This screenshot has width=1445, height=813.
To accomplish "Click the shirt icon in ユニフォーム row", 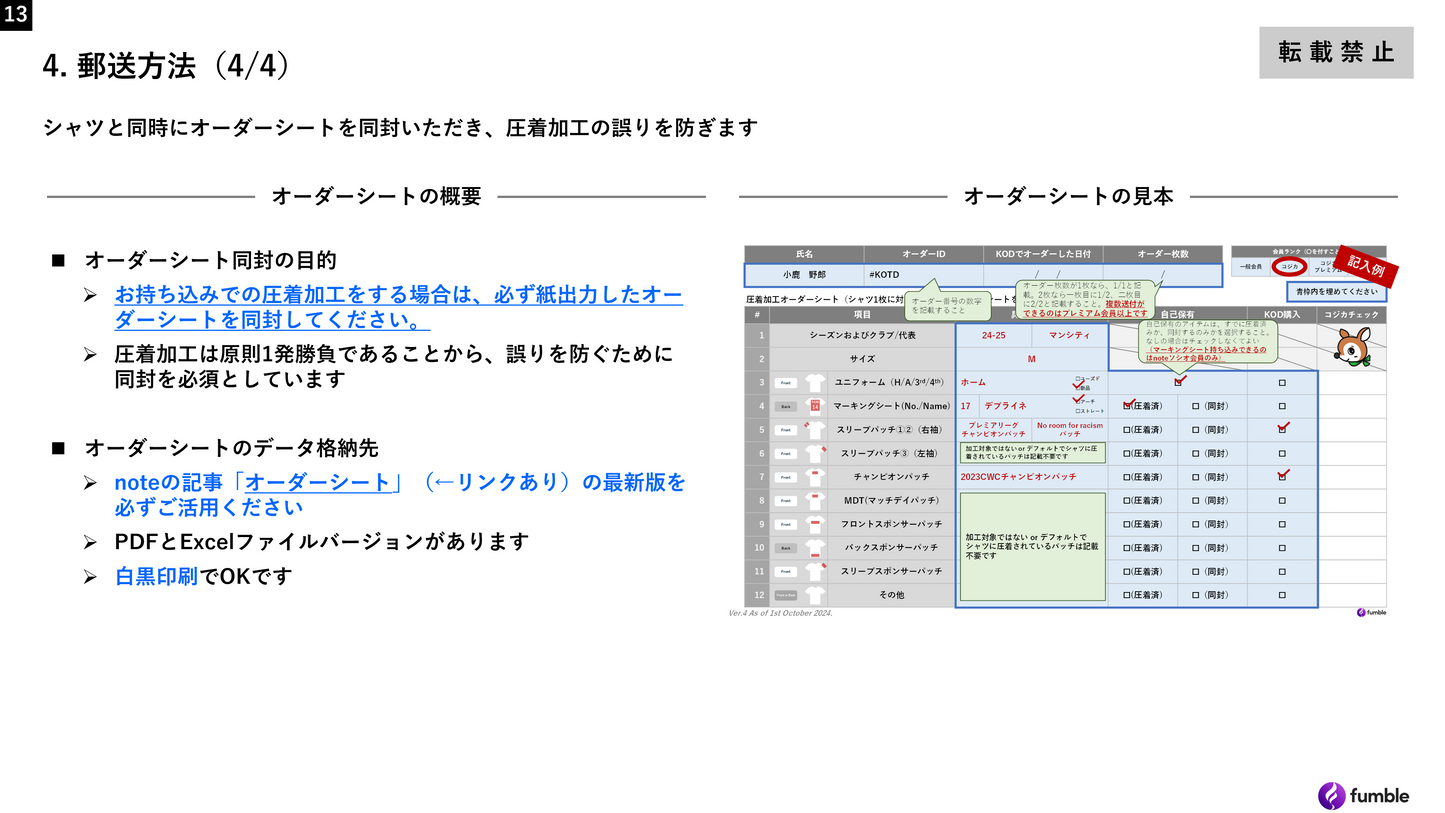I will [814, 382].
